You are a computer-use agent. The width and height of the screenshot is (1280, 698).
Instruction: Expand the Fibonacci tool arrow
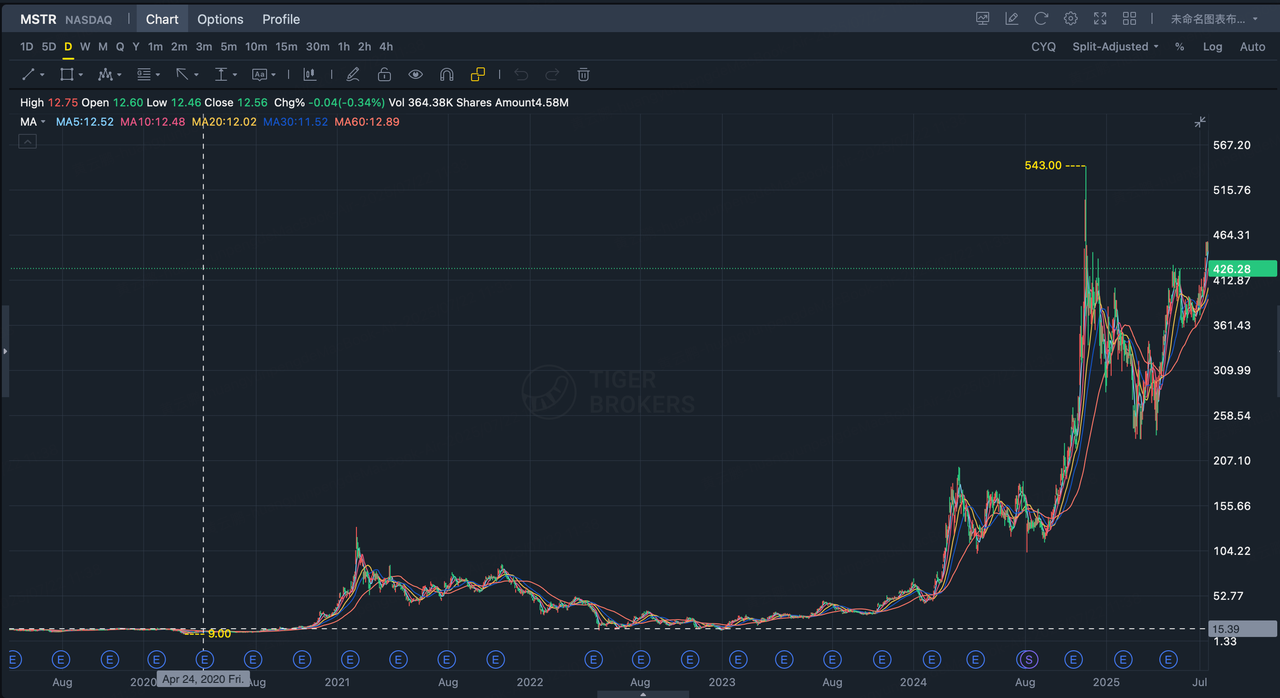(158, 75)
